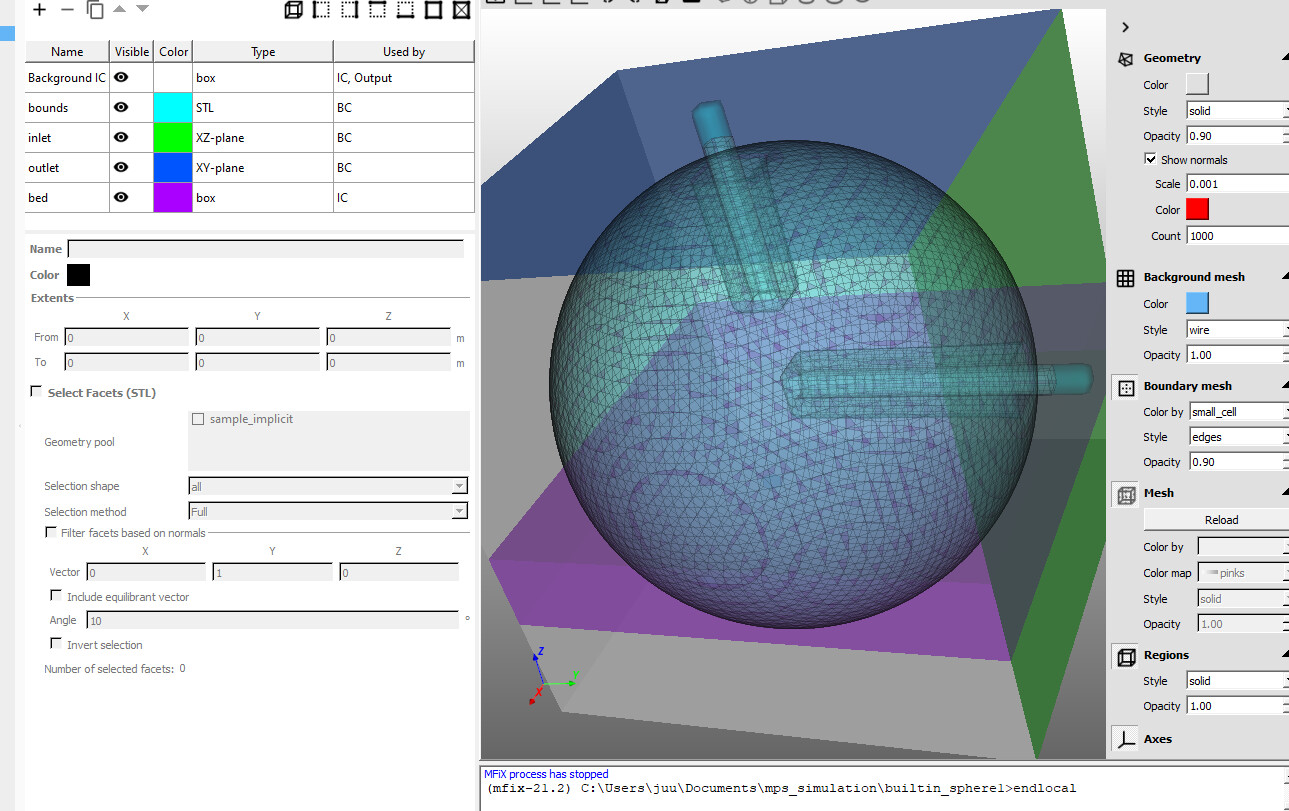Enable Select Facets (STL) checkbox
The height and width of the screenshot is (811, 1289).
[37, 393]
